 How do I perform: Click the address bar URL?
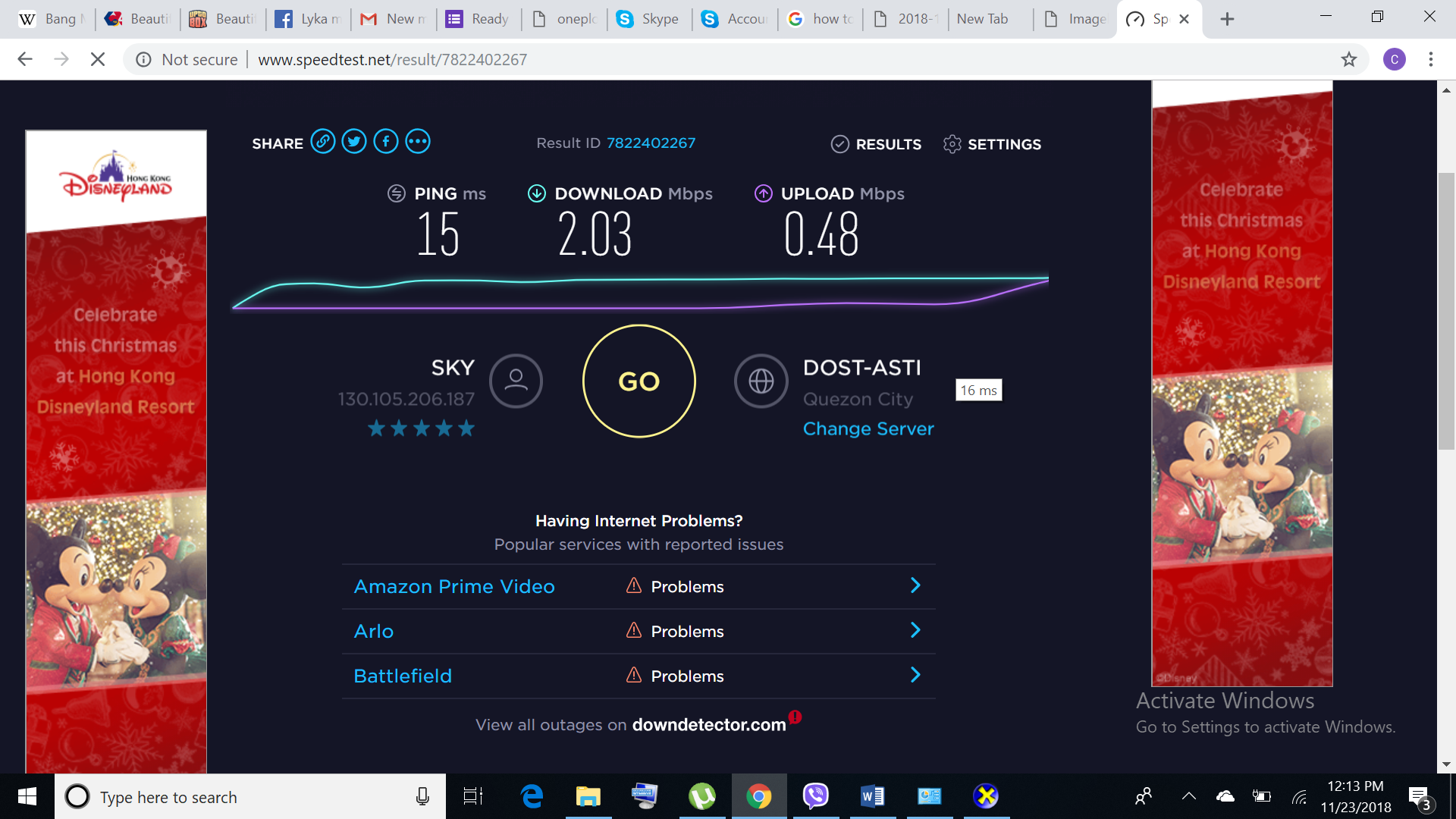click(x=392, y=59)
